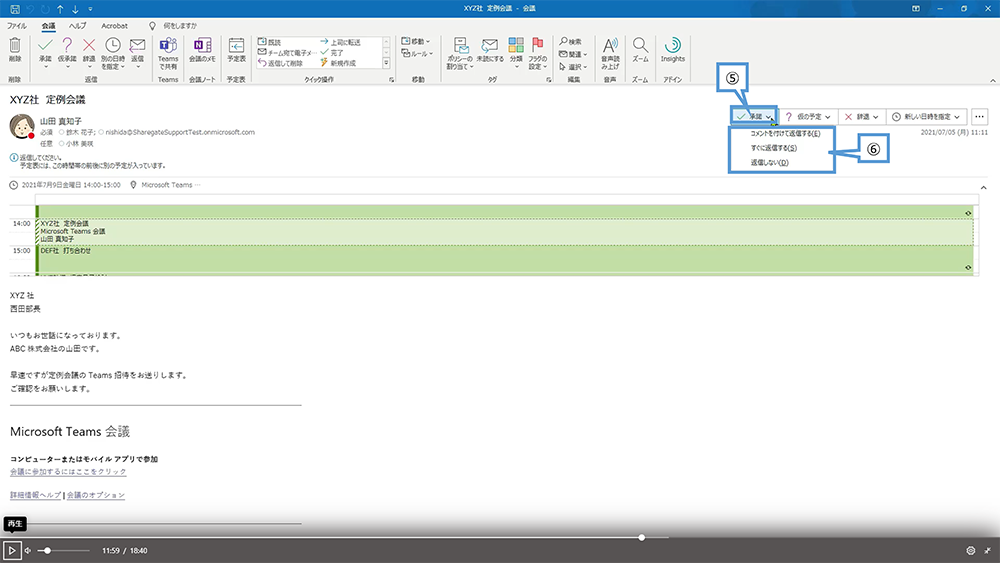This screenshot has width=1000, height=563.
Task: Click the video speaker mute icon
Action: (28, 550)
